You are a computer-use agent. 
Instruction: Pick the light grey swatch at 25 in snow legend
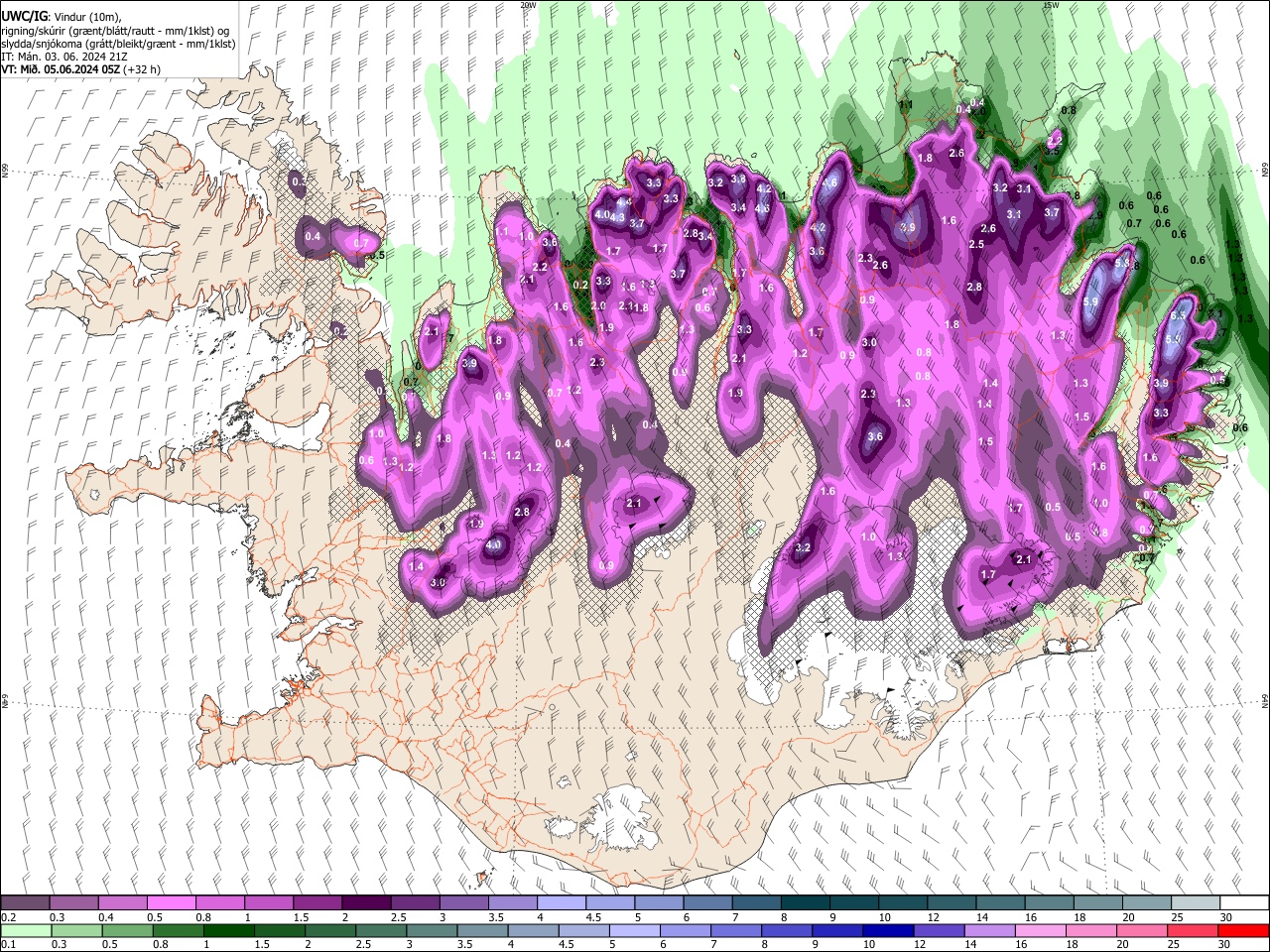[1196, 902]
